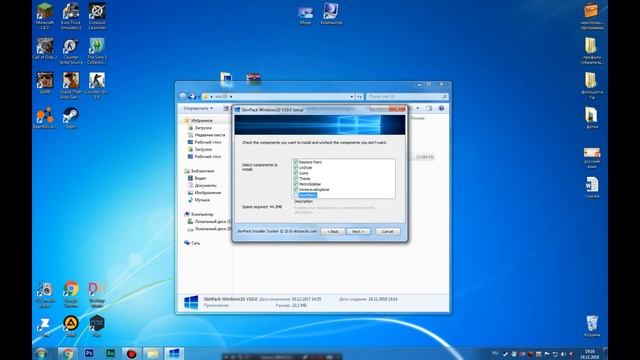Click the SkinPack thumbnail in details pane
Image resolution: width=640 pixels, height=360 pixels.
pyautogui.click(x=191, y=302)
